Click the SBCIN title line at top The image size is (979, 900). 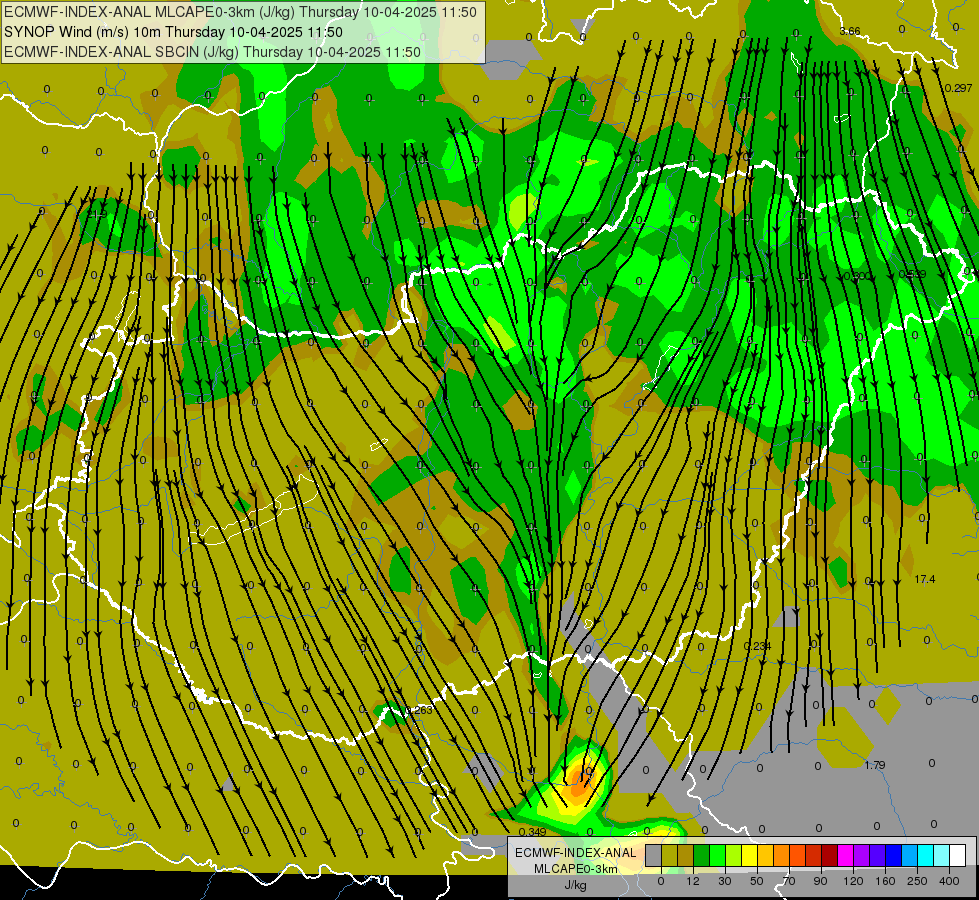(212, 52)
